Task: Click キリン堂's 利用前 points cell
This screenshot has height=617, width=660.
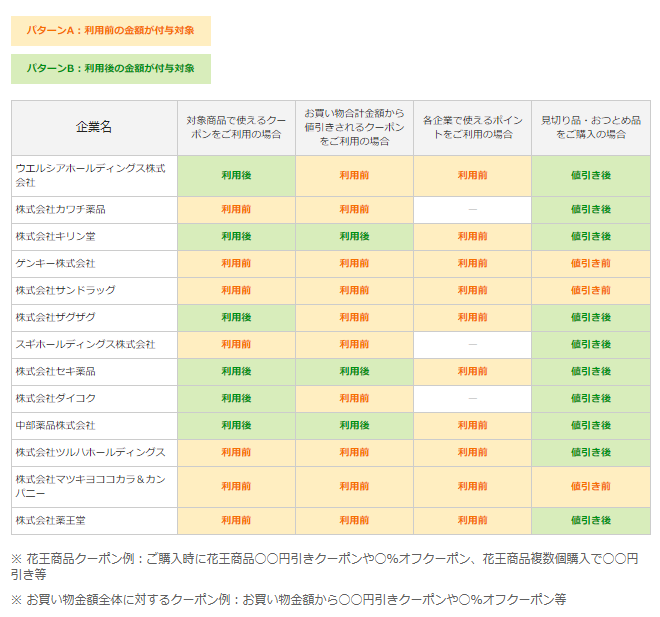Action: [x=473, y=237]
